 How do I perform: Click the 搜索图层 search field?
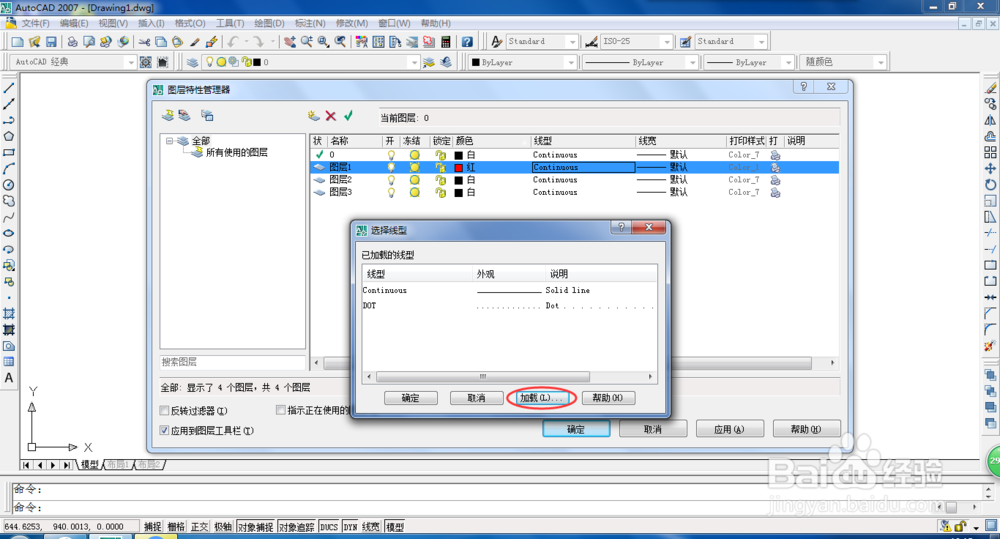coord(233,362)
